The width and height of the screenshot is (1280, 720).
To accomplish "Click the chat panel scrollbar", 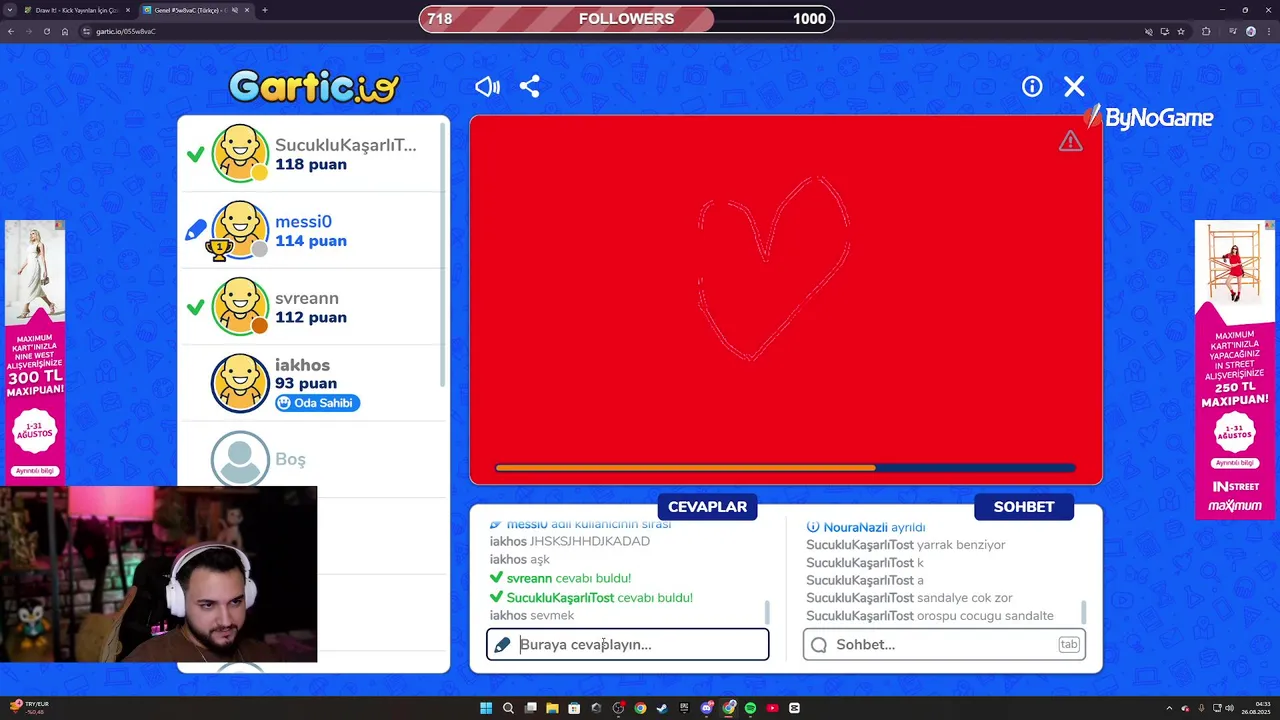I will [1084, 612].
